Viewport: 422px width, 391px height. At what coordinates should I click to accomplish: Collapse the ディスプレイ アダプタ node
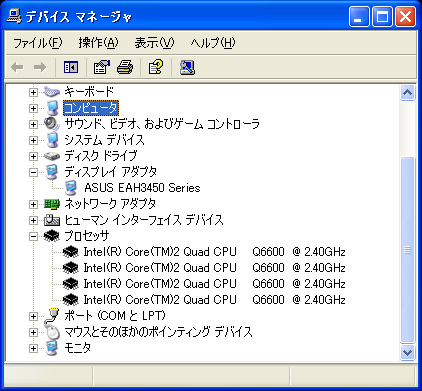[x=33, y=172]
